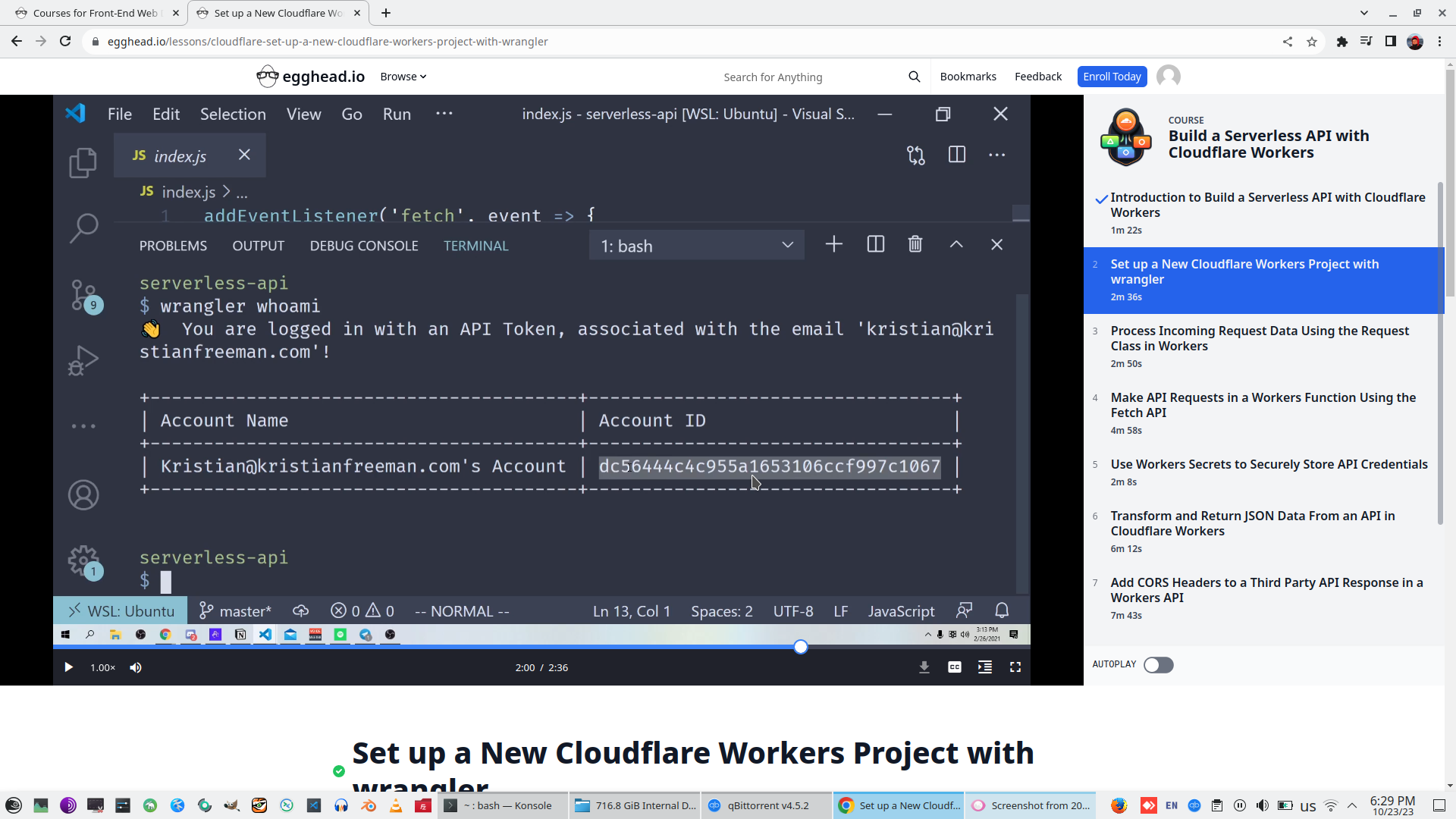This screenshot has width=1456, height=819.
Task: Click the Enroll Today button
Action: (1111, 77)
